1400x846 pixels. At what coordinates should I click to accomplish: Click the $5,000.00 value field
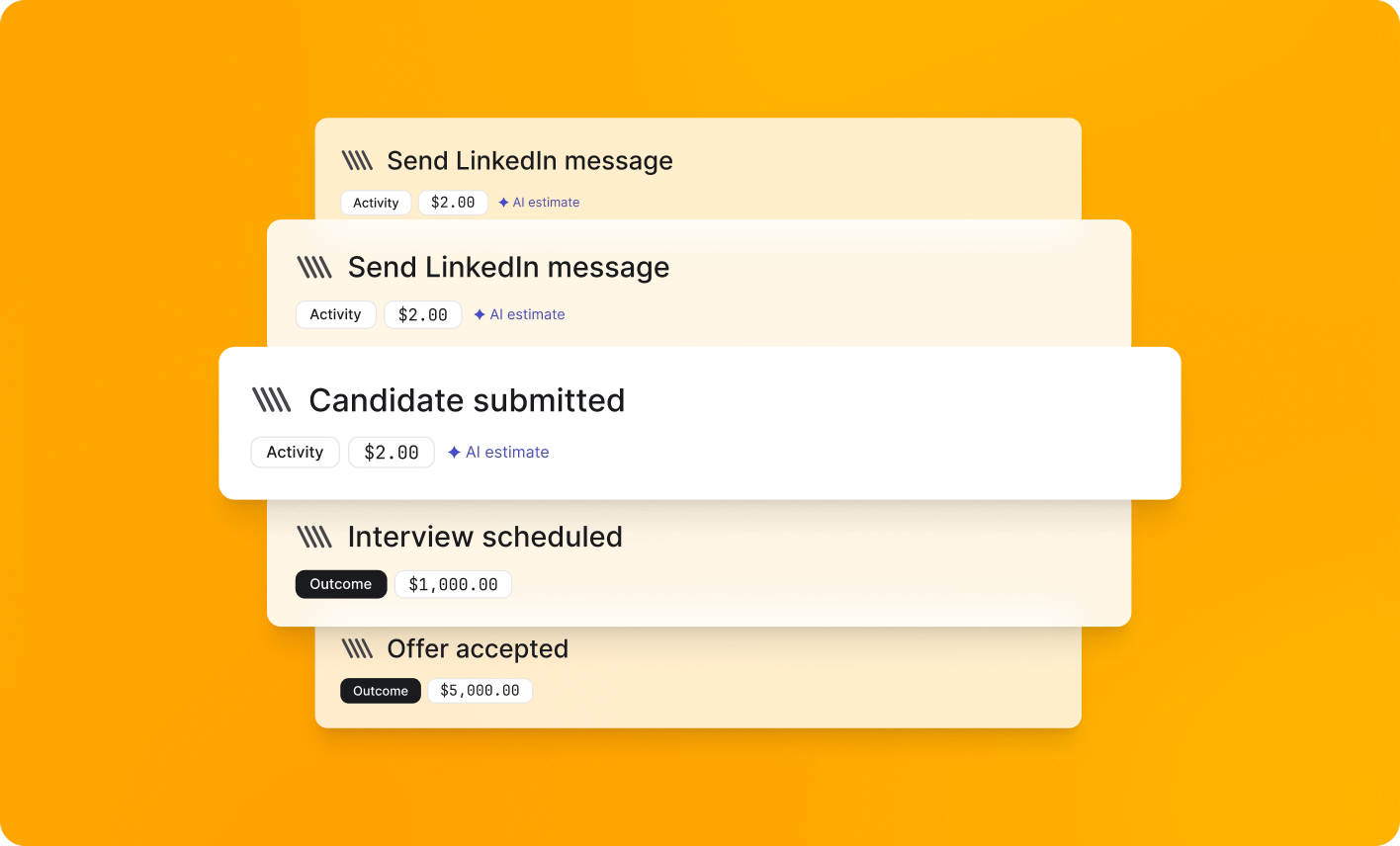[480, 691]
